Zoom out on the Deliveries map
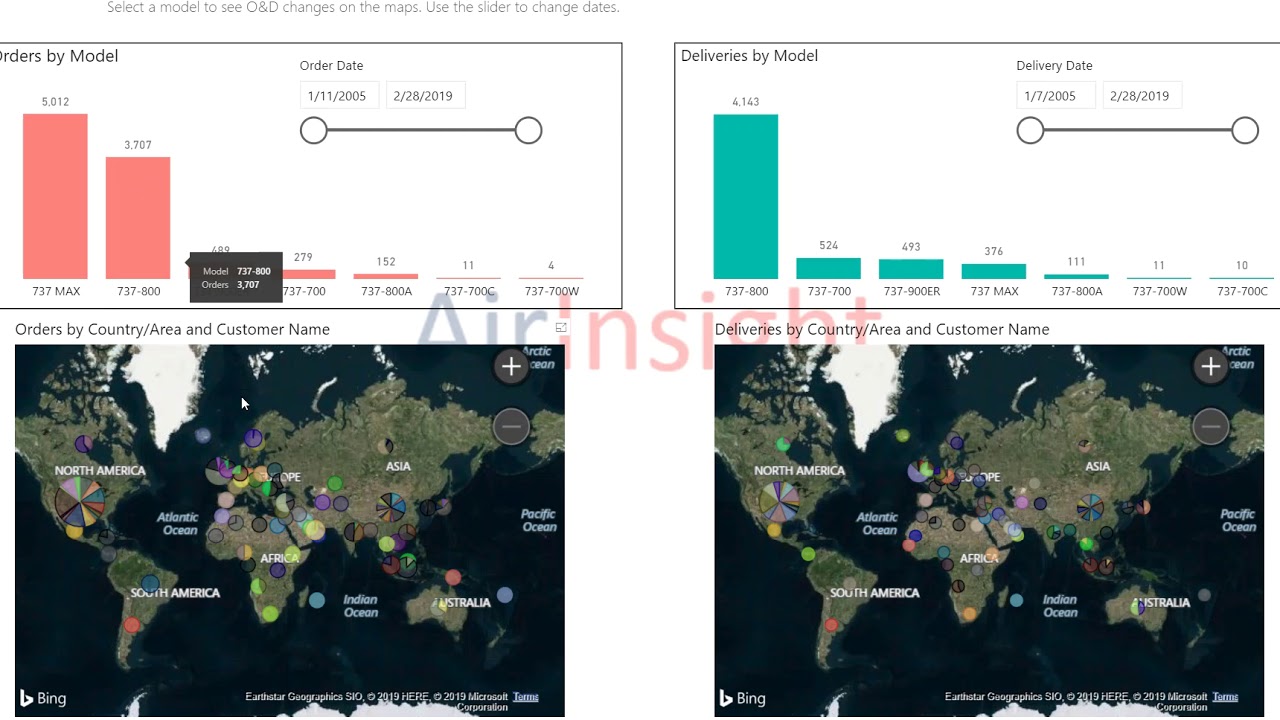Screen dimensions: 1280x720 [1210, 427]
